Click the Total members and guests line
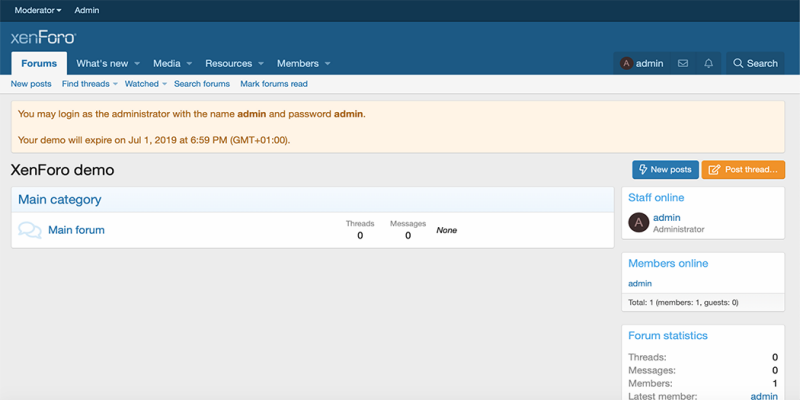Screen dimensions: 800x400 pos(683,303)
